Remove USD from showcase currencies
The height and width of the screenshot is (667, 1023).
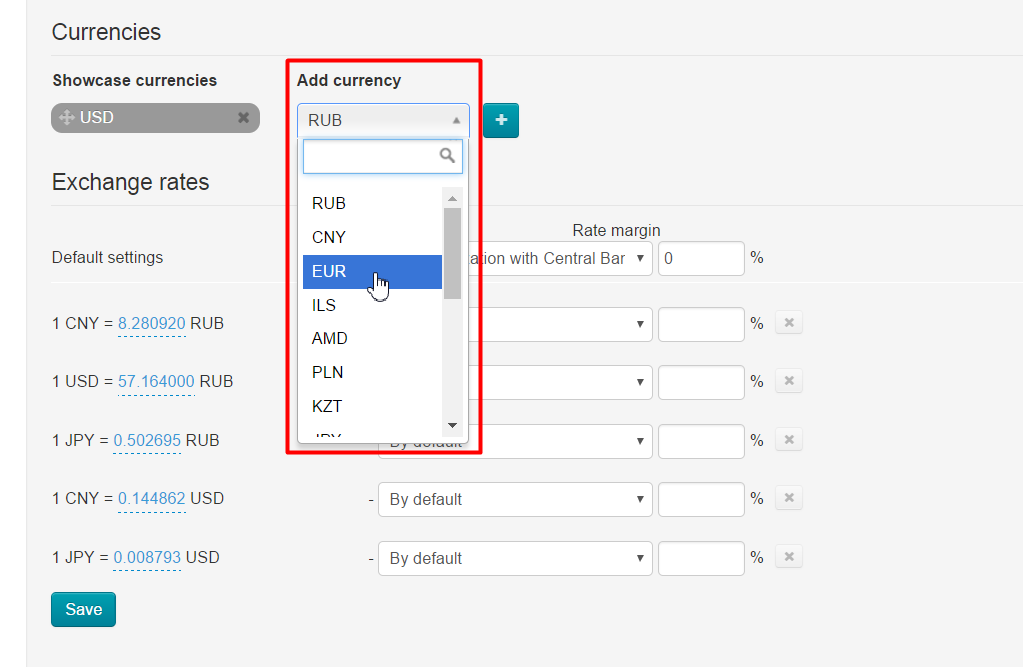(x=243, y=117)
